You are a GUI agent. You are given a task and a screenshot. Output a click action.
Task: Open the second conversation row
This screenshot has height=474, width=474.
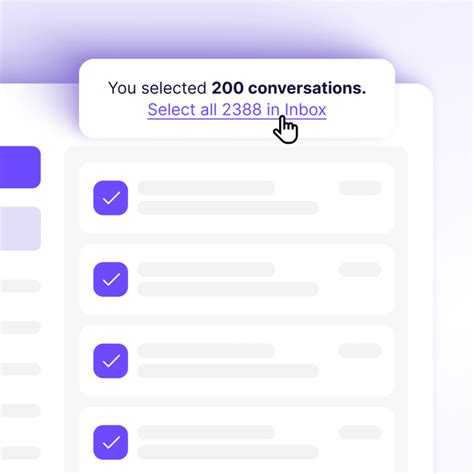[237, 279]
